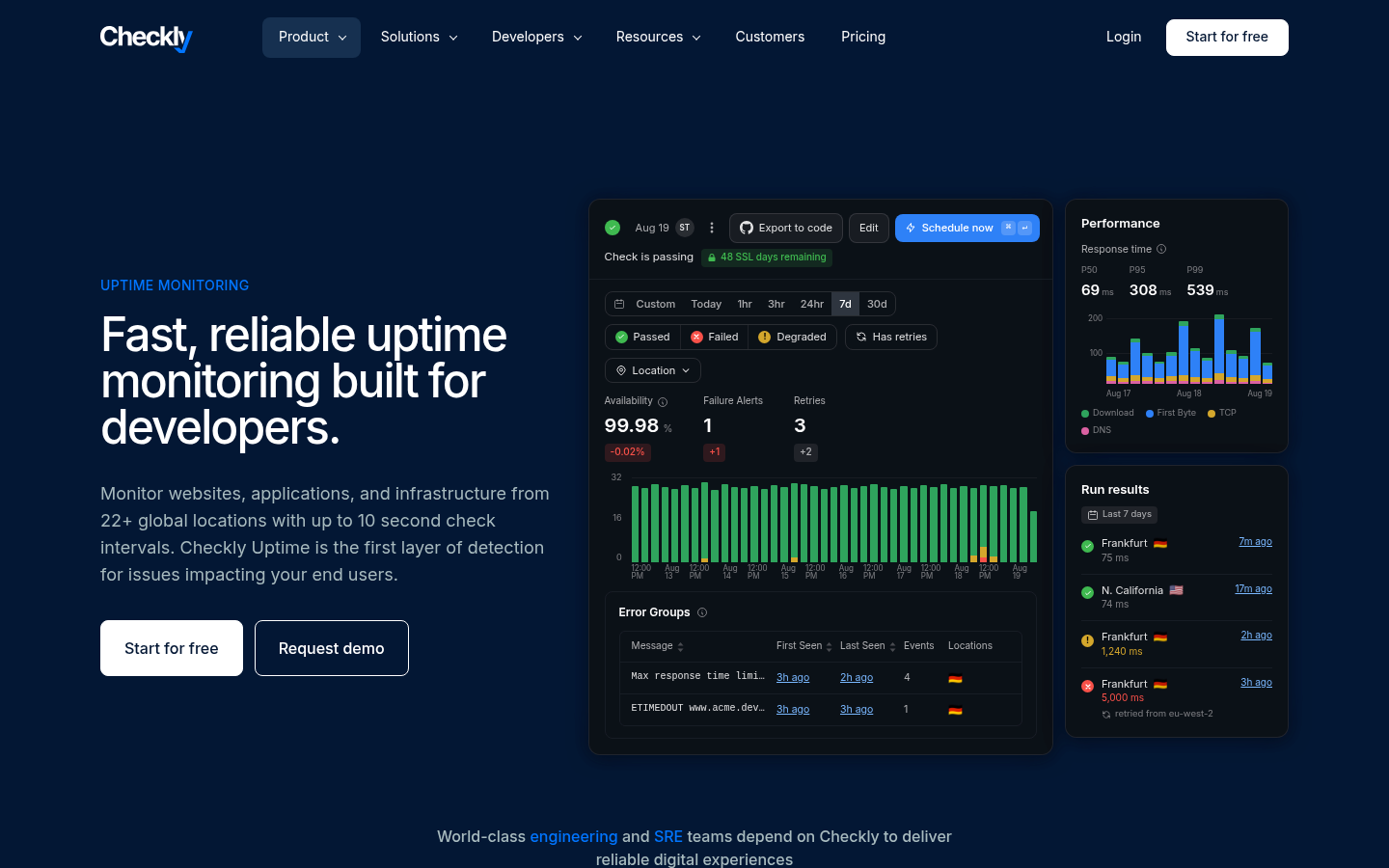Click the Error Groups info icon

[x=702, y=612]
